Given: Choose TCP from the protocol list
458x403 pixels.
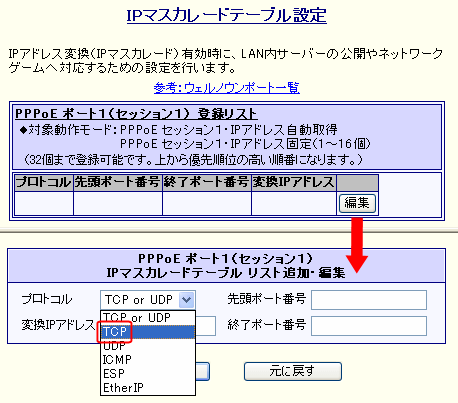Looking at the screenshot, I should tap(148, 332).
